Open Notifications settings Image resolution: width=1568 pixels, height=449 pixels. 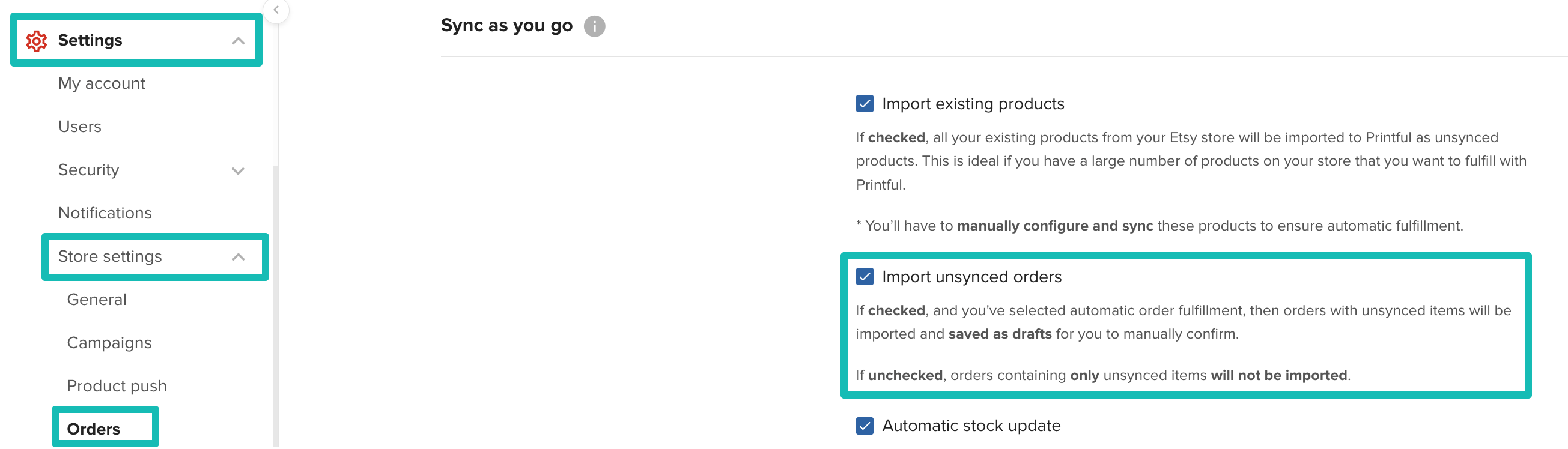click(105, 213)
